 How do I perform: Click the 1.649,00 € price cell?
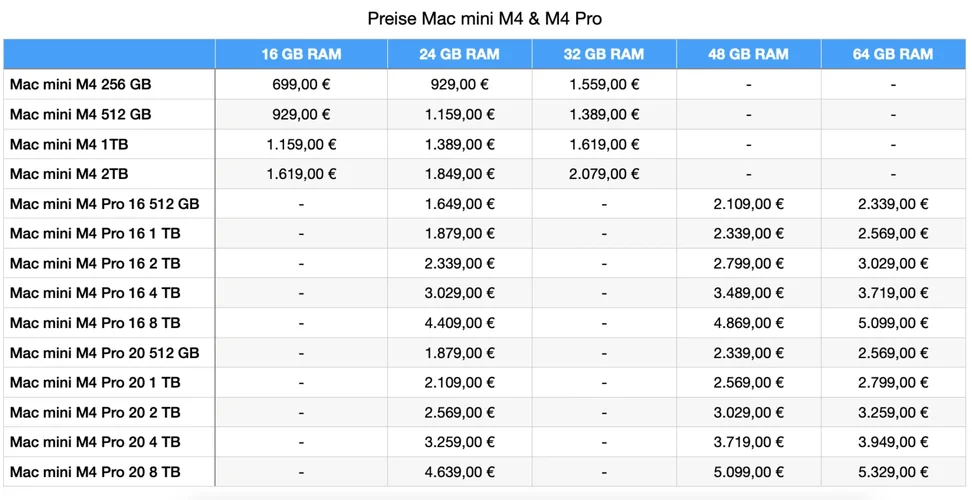(x=459, y=204)
